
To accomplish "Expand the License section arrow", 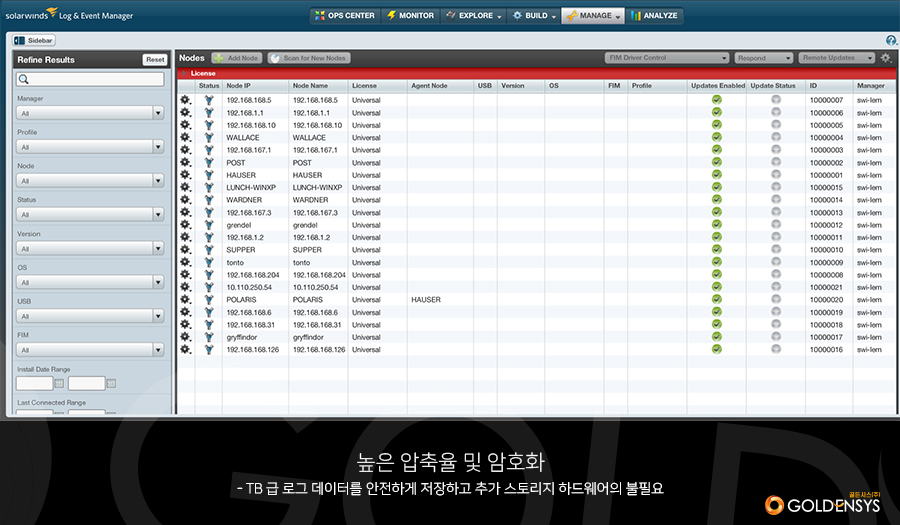I will [x=184, y=73].
